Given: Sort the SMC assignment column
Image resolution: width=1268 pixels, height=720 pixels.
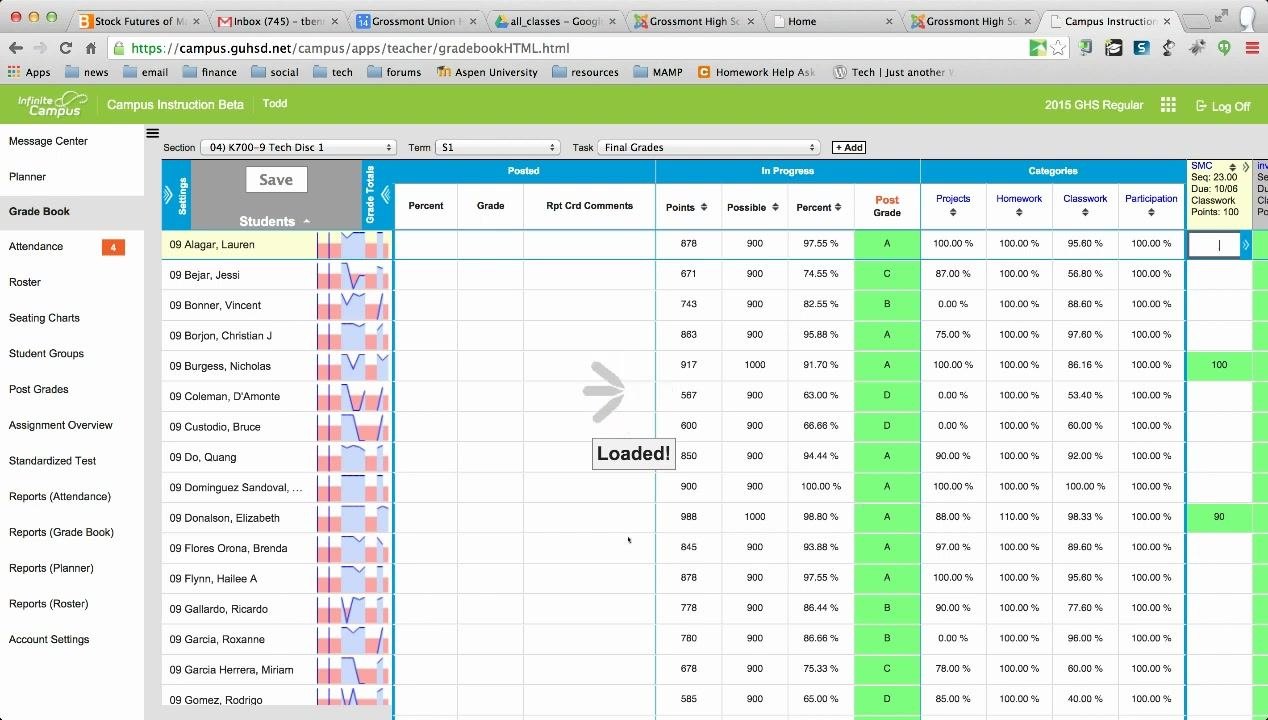Looking at the screenshot, I should click(x=1232, y=167).
